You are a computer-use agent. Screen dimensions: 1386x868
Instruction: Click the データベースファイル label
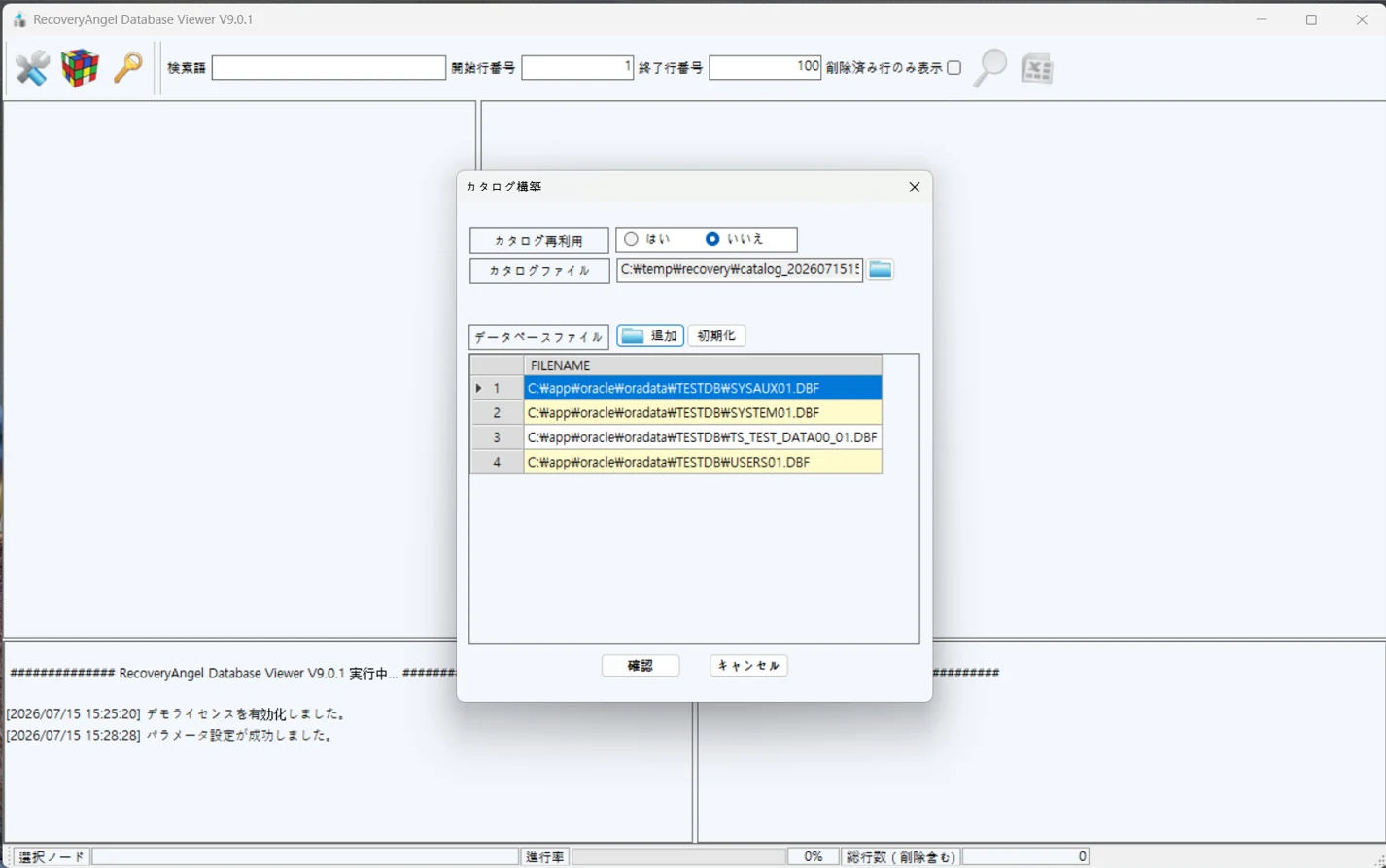pyautogui.click(x=538, y=336)
